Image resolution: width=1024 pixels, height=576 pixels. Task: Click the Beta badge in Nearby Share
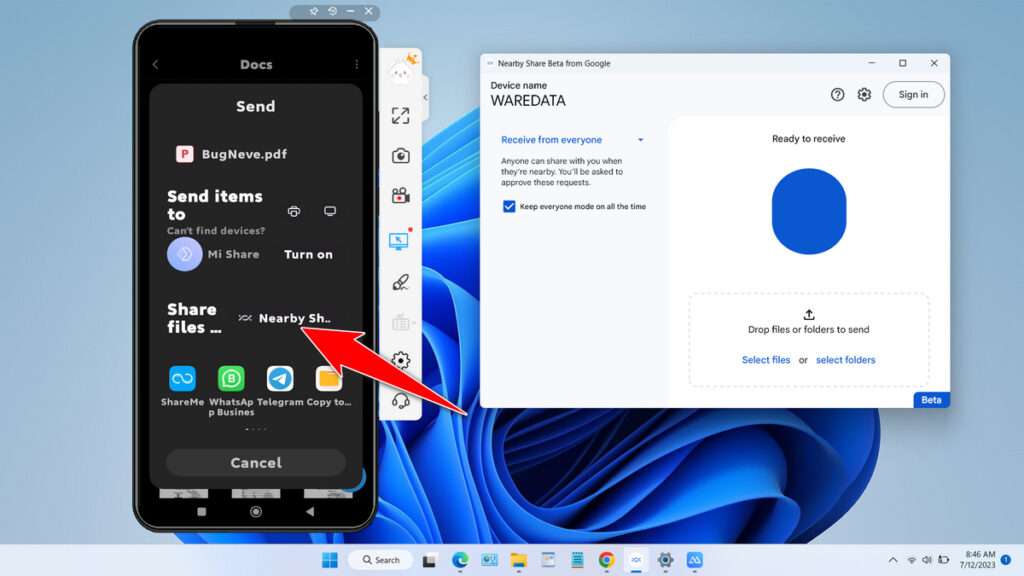931,400
